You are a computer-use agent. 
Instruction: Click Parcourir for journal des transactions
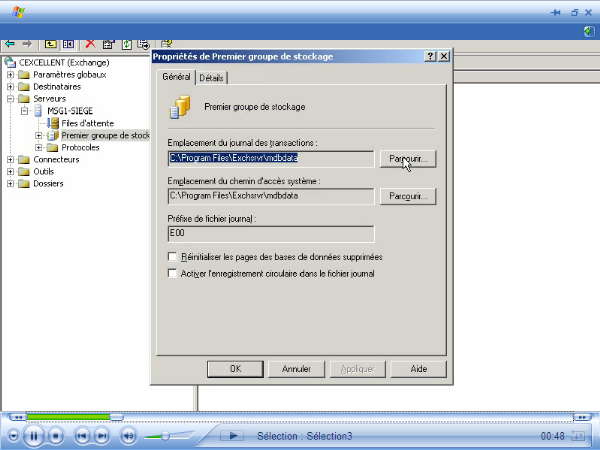[x=408, y=159]
